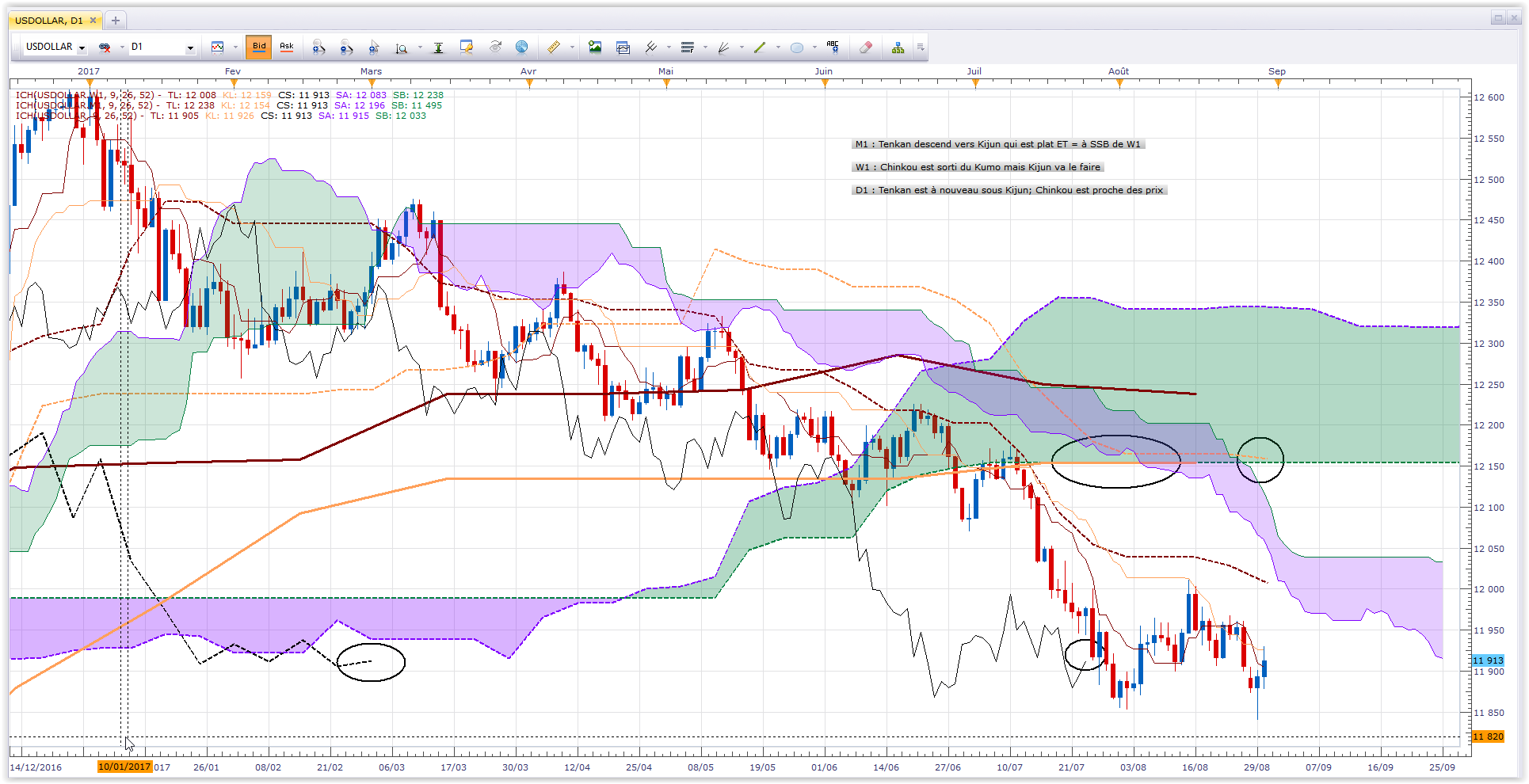This screenshot has width=1529, height=784.
Task: Expand the arrow beside the unlink icon
Action: pyautogui.click(x=122, y=48)
